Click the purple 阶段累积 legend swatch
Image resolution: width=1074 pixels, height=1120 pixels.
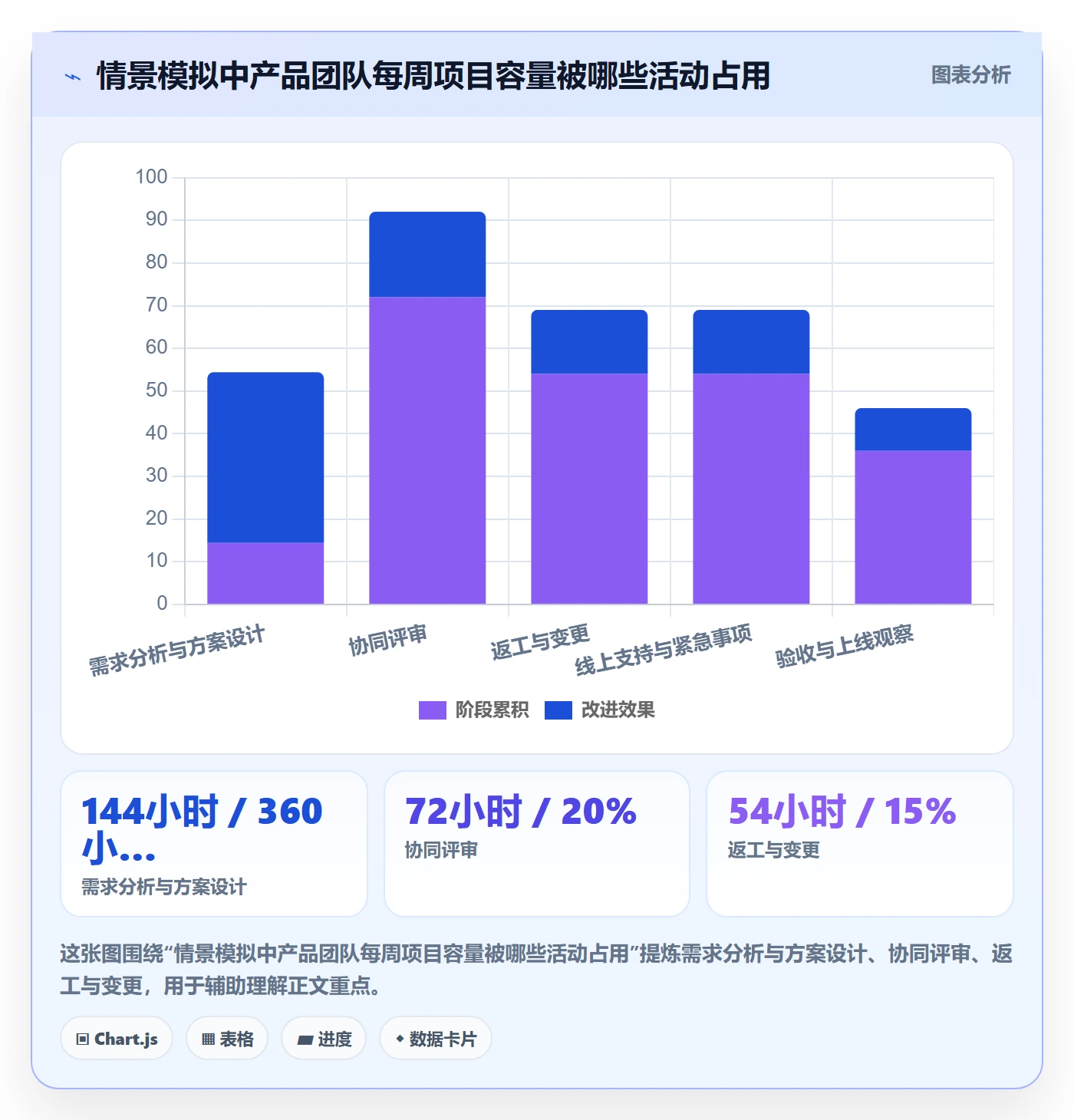tap(432, 710)
